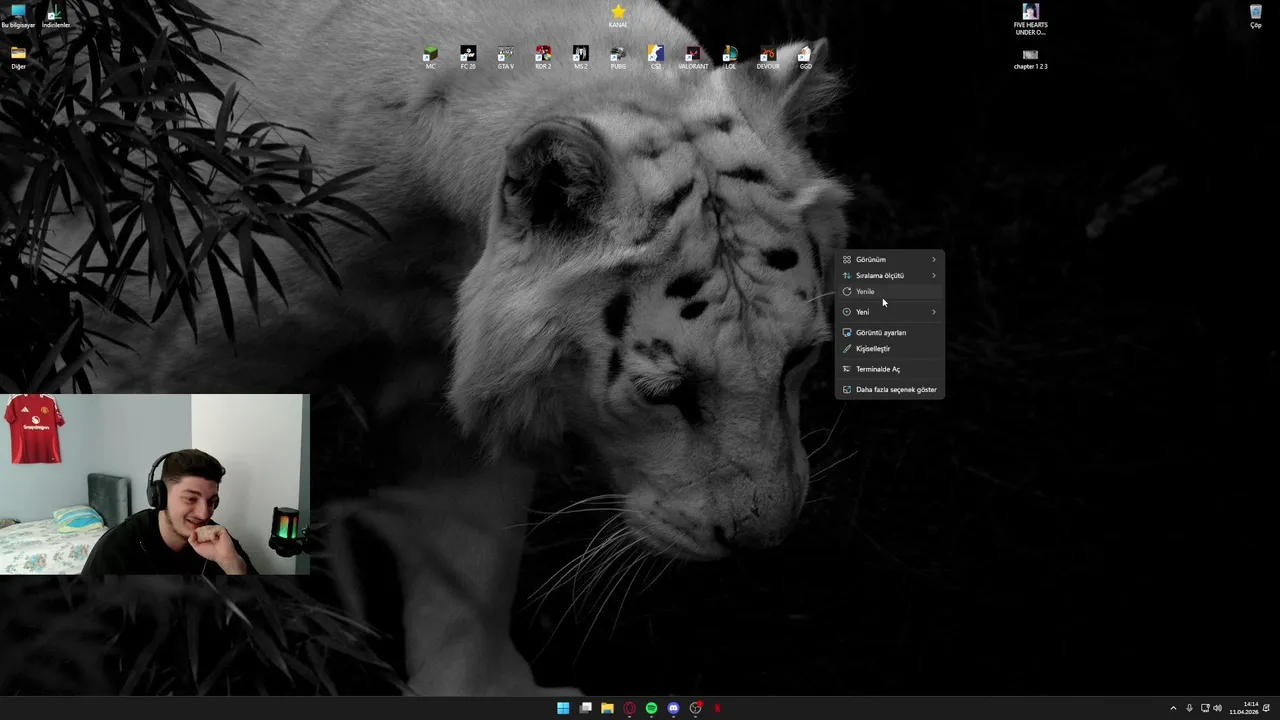Open the OBS icon on taskbar
This screenshot has width=1280, height=720.
695,708
